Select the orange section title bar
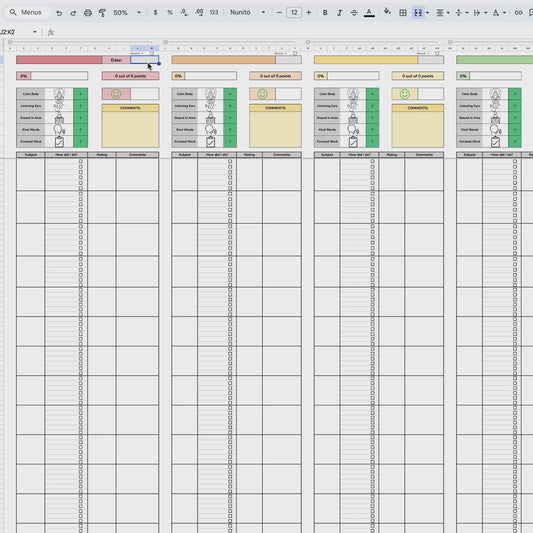 224,60
